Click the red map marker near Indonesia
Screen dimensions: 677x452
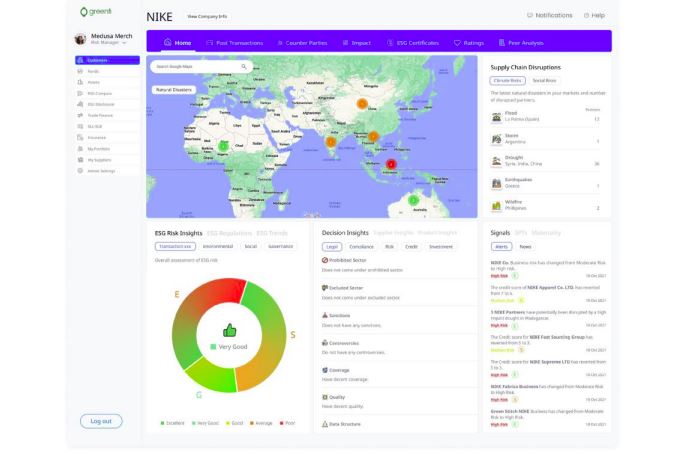click(391, 164)
